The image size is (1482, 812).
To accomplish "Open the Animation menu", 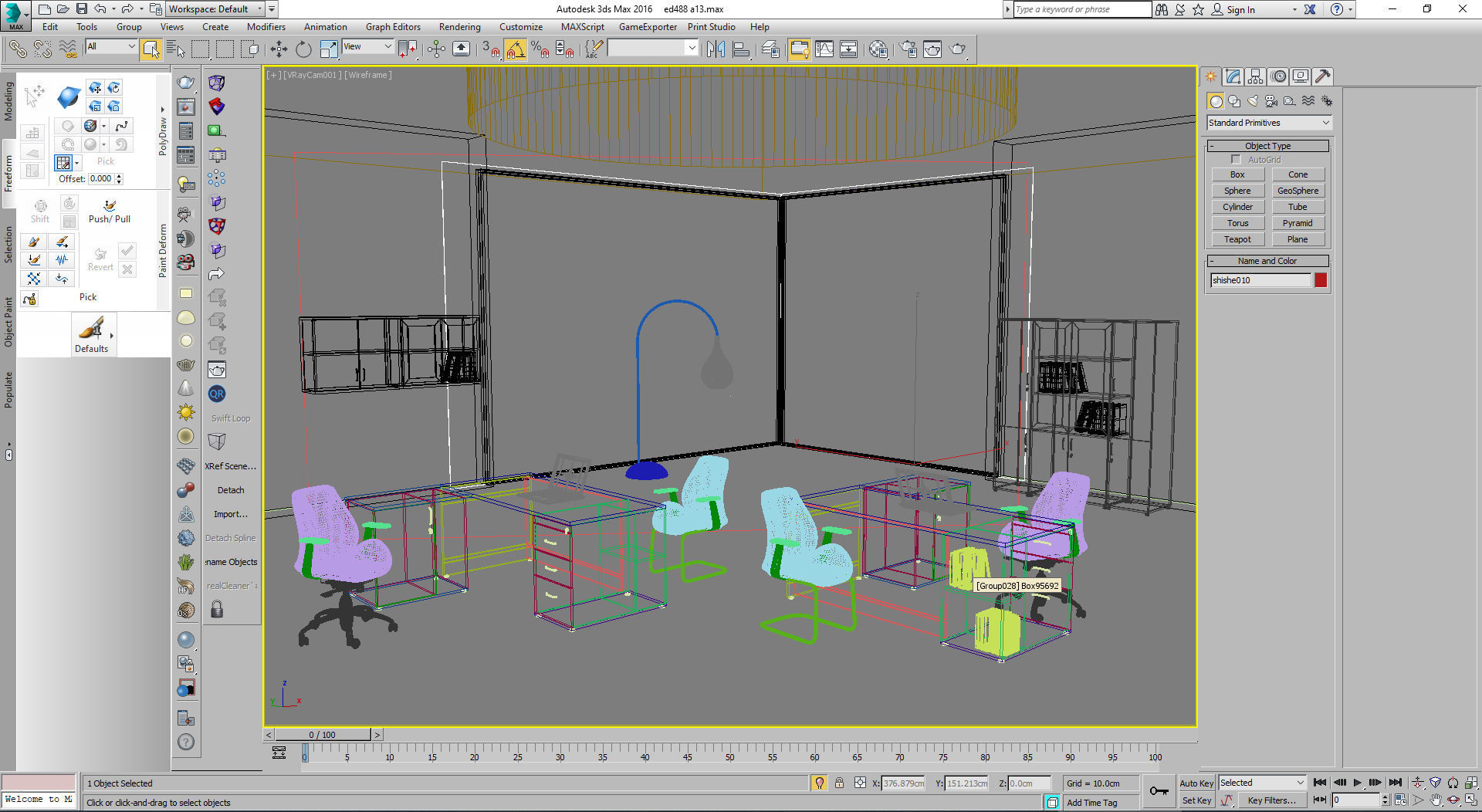I will click(325, 26).
